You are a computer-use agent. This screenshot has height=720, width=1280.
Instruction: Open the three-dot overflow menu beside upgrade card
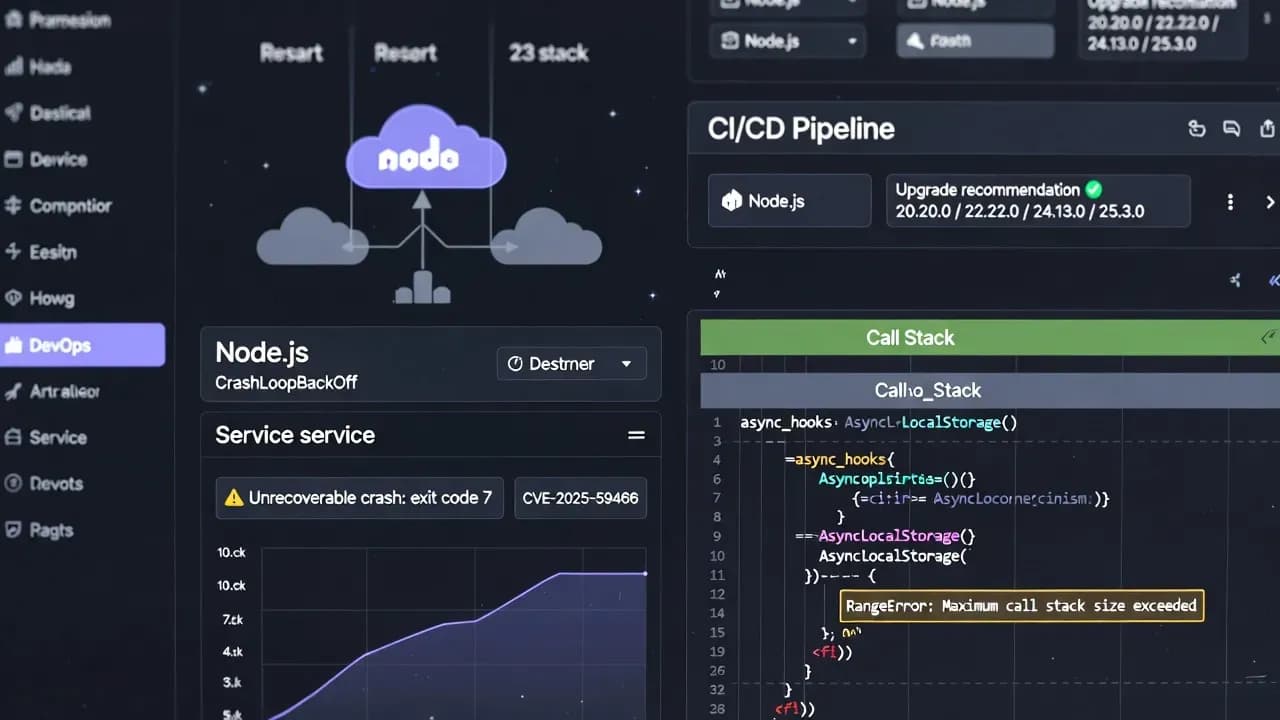[x=1230, y=201]
